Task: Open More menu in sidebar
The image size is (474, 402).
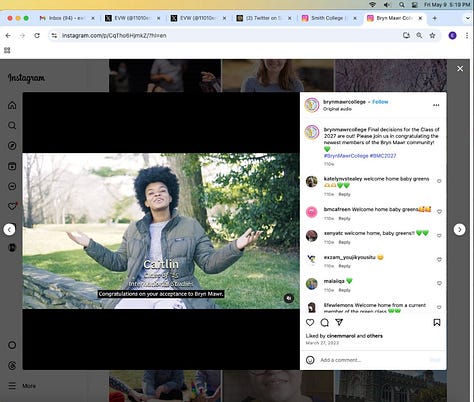Action: tap(22, 386)
